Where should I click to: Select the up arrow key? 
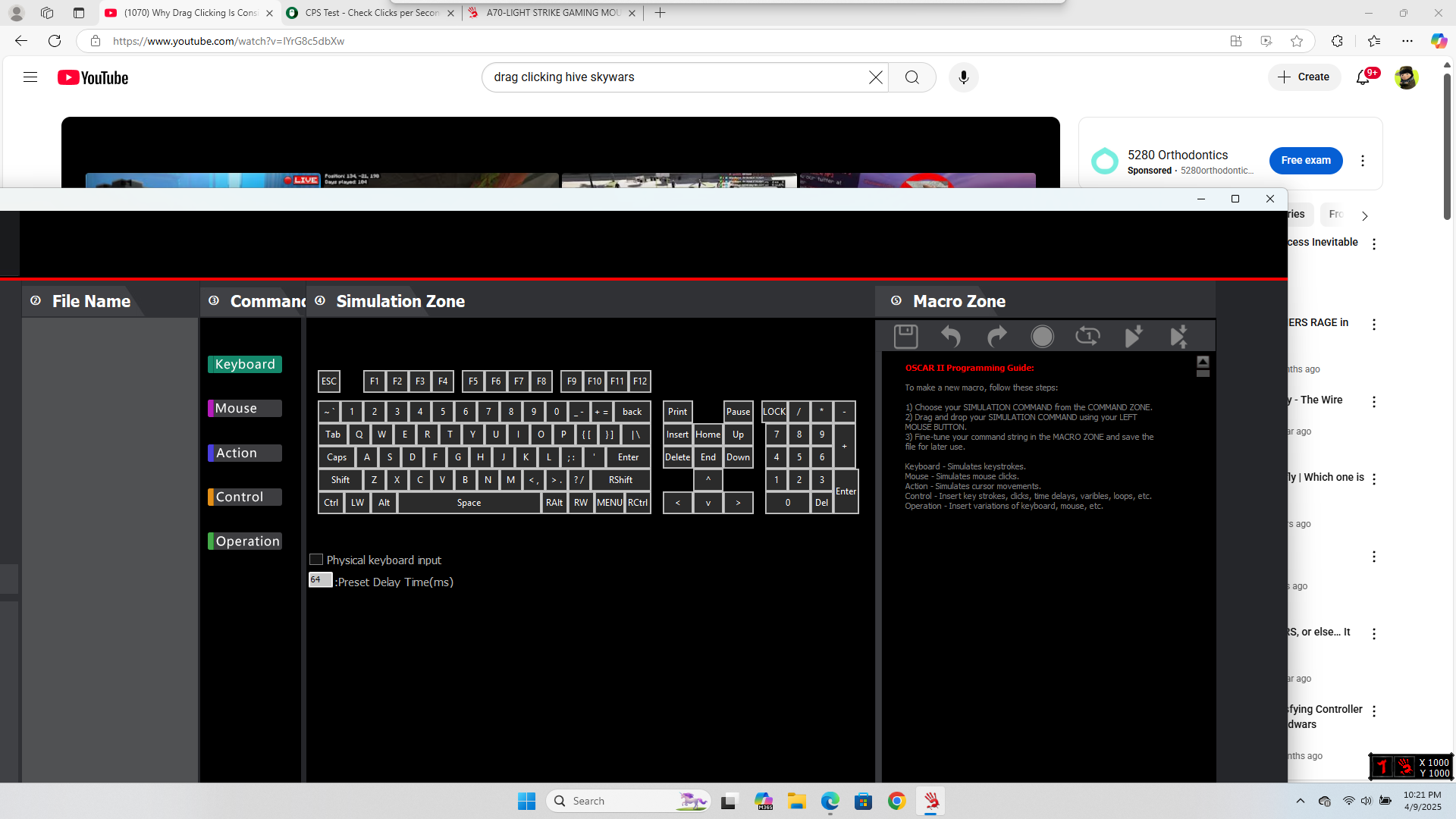[708, 480]
